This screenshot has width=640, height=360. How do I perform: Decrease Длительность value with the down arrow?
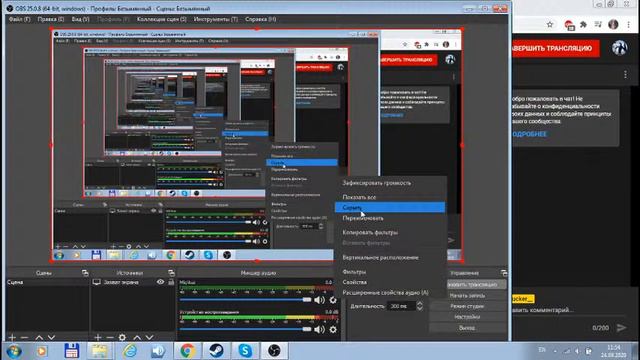pos(419,309)
